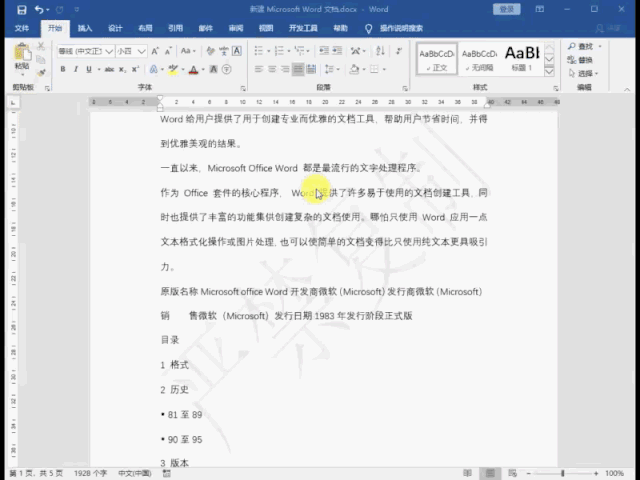This screenshot has width=640, height=480.
Task: Apply bold formatting with the B icon
Action: [x=62, y=69]
